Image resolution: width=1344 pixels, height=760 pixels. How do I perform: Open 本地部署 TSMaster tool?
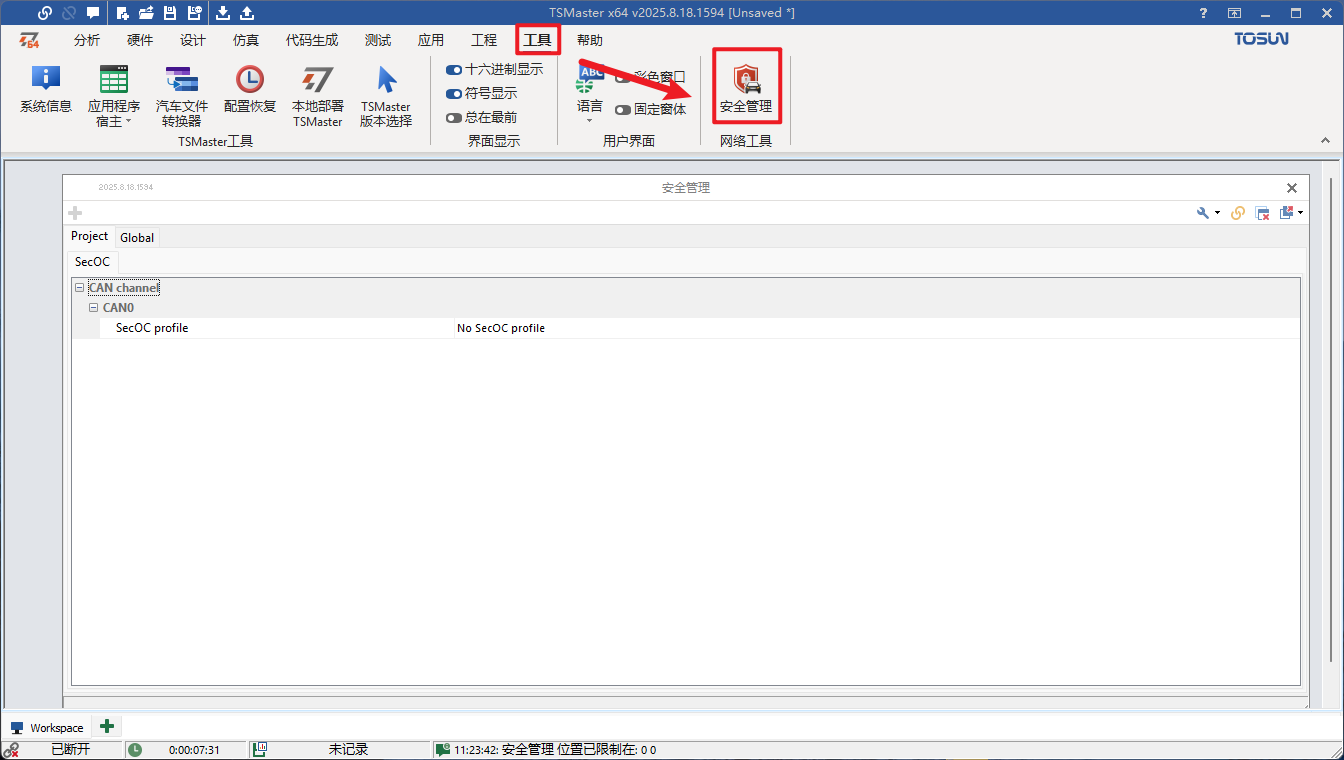click(x=318, y=96)
